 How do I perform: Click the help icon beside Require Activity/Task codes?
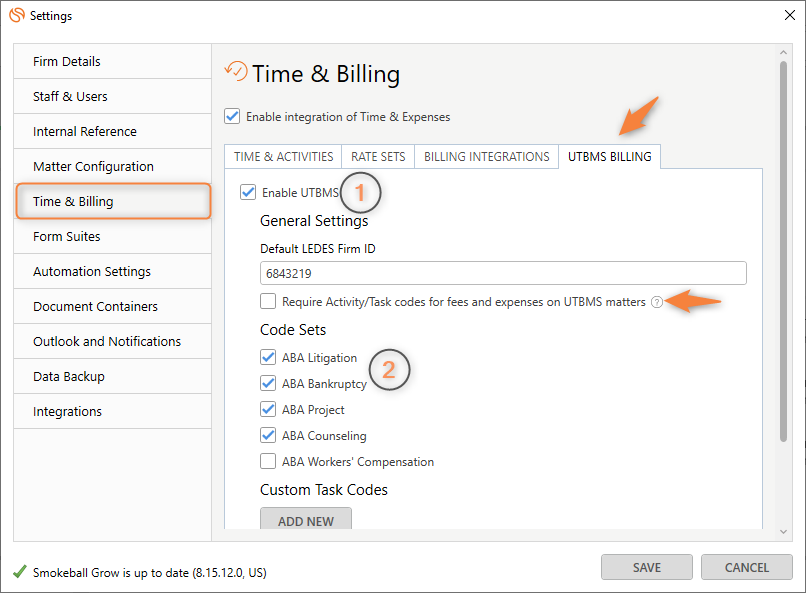click(x=656, y=302)
